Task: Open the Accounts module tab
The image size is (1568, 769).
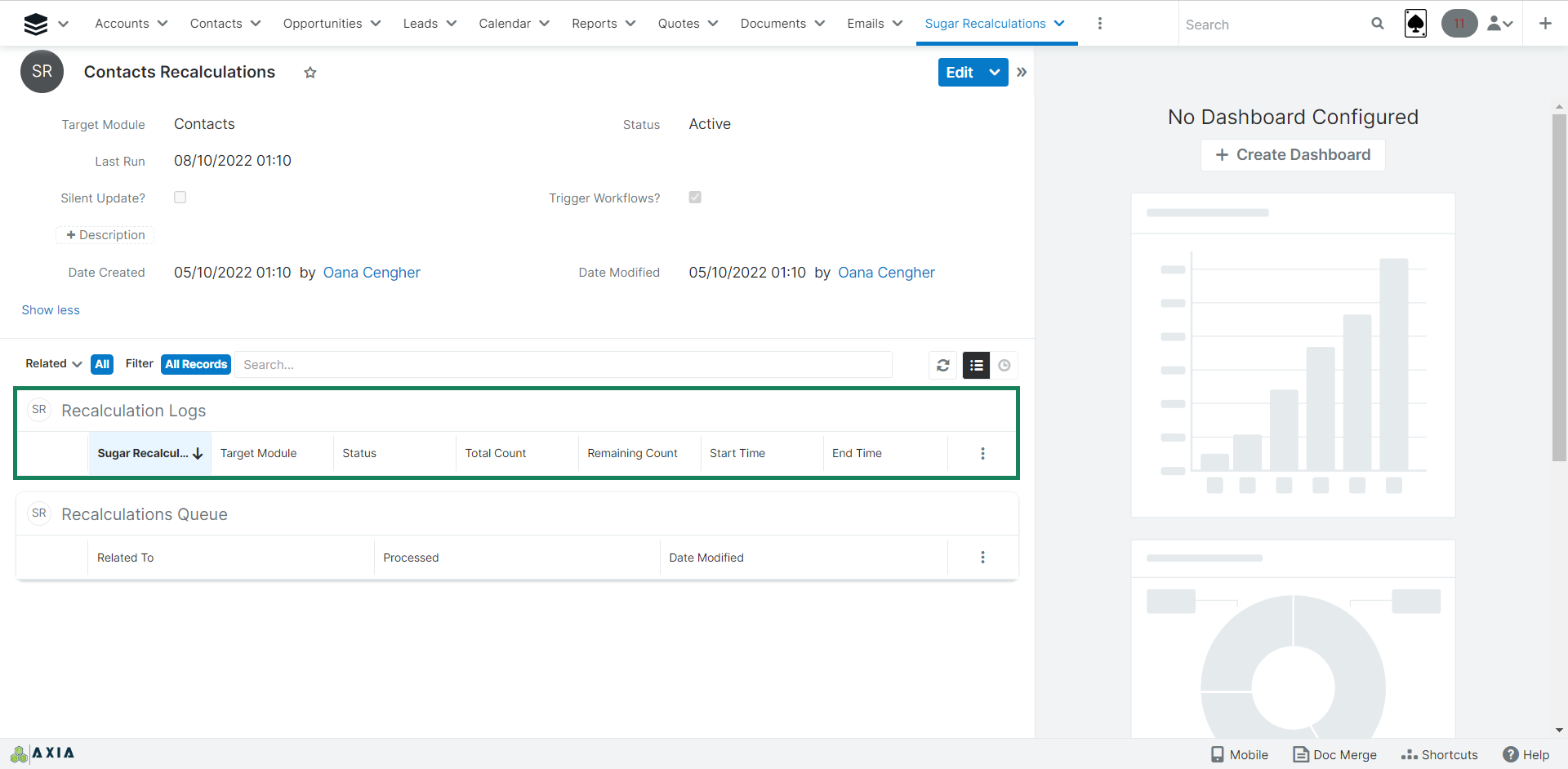Action: (122, 24)
